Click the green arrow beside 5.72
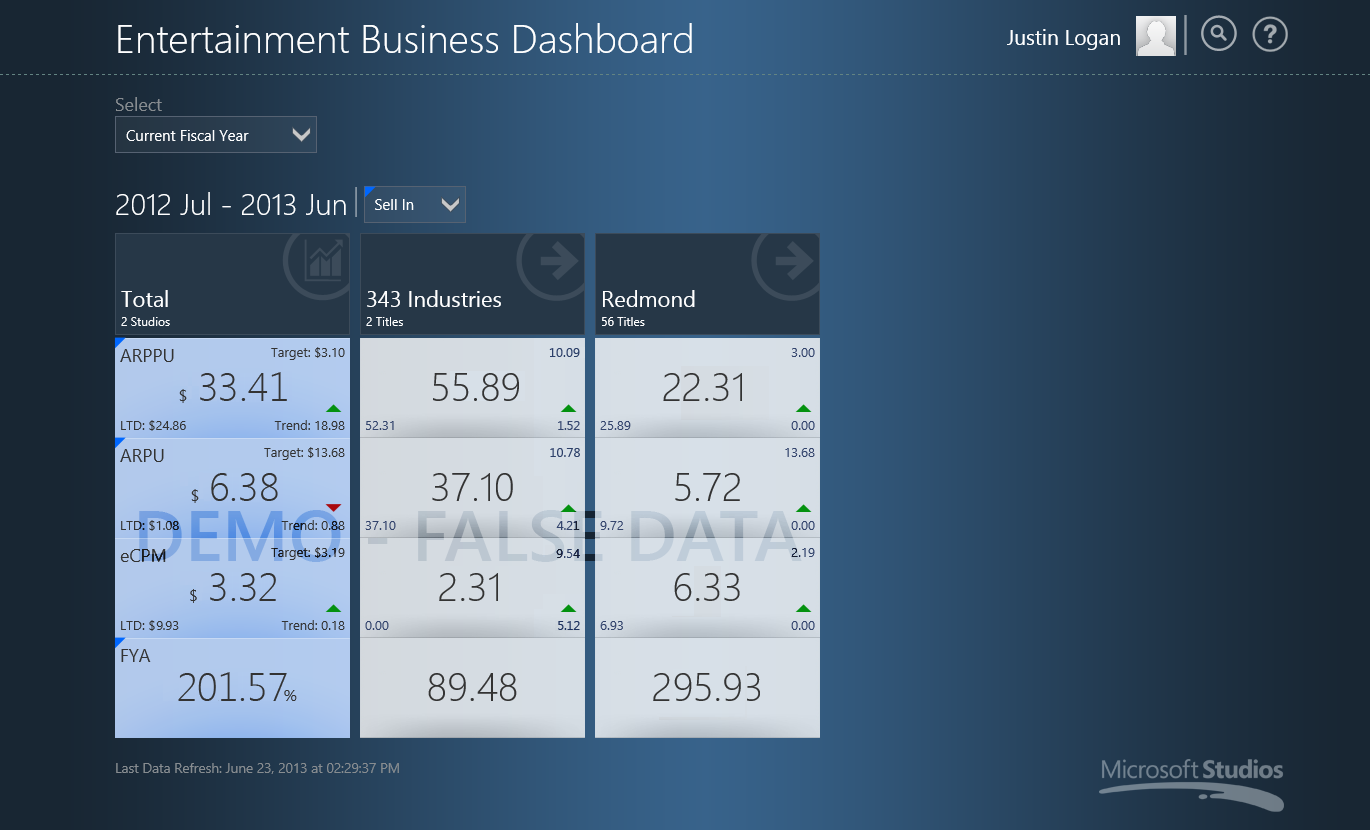Image resolution: width=1370 pixels, height=830 pixels. pyautogui.click(x=803, y=508)
